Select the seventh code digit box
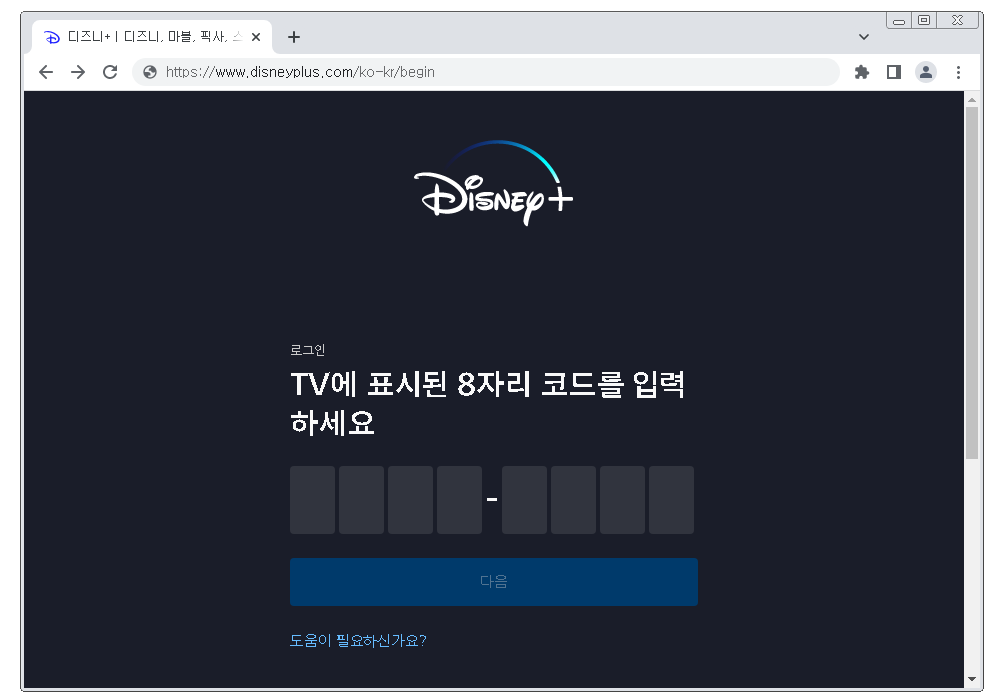This screenshot has height=694, width=990. [623, 500]
